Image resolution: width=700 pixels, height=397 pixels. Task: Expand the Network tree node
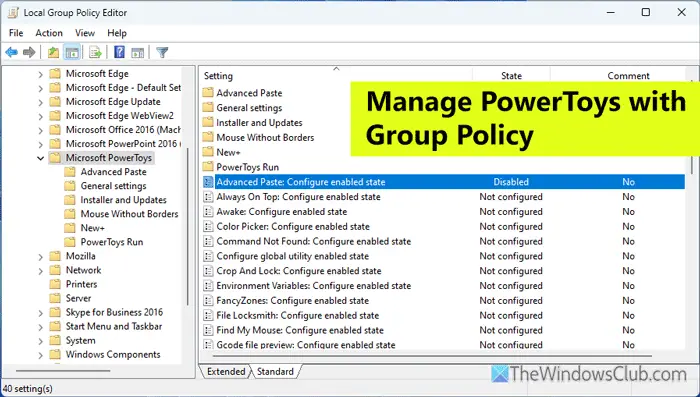coord(41,271)
